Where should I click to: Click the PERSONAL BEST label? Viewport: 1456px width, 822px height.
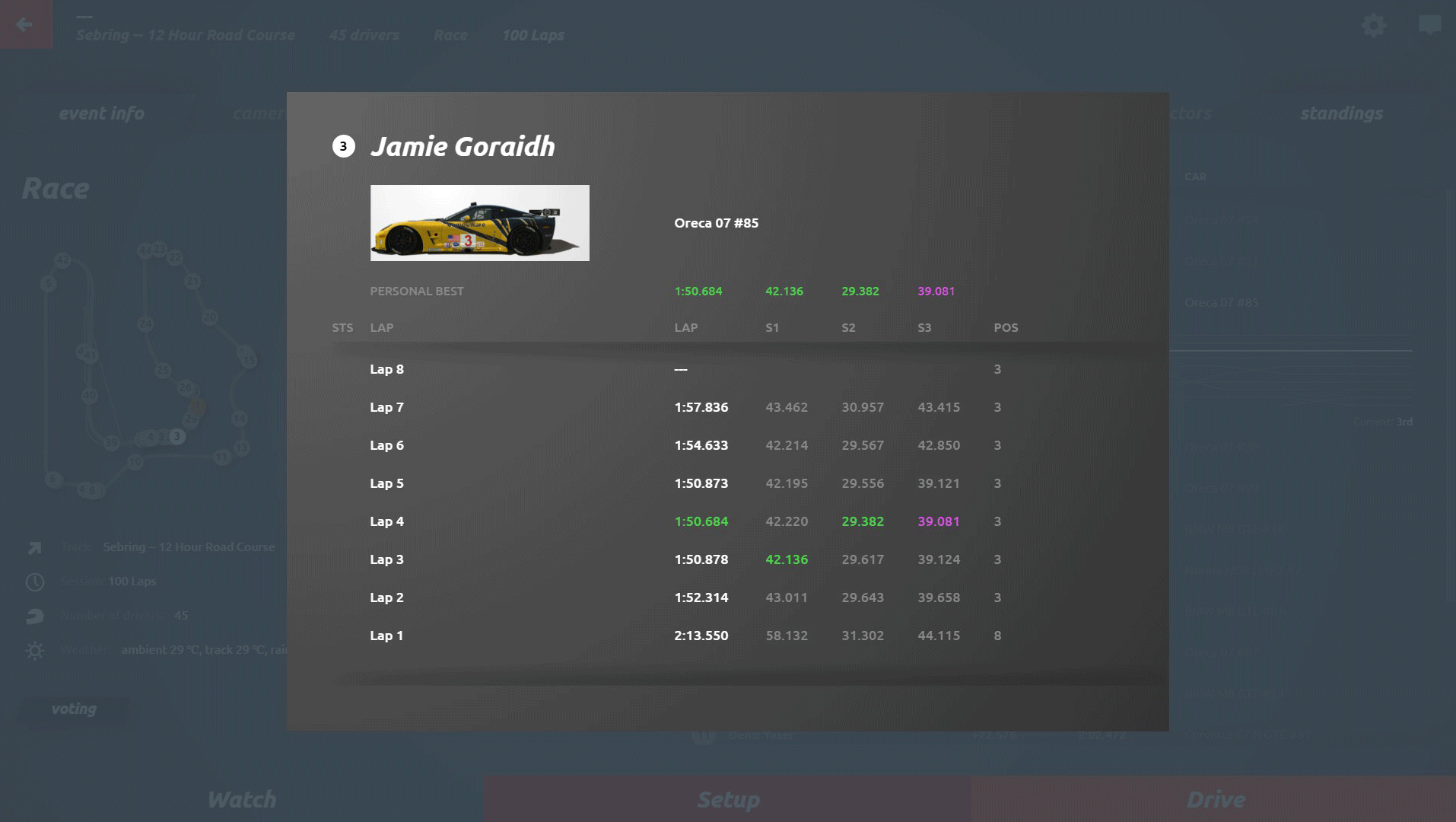point(417,292)
